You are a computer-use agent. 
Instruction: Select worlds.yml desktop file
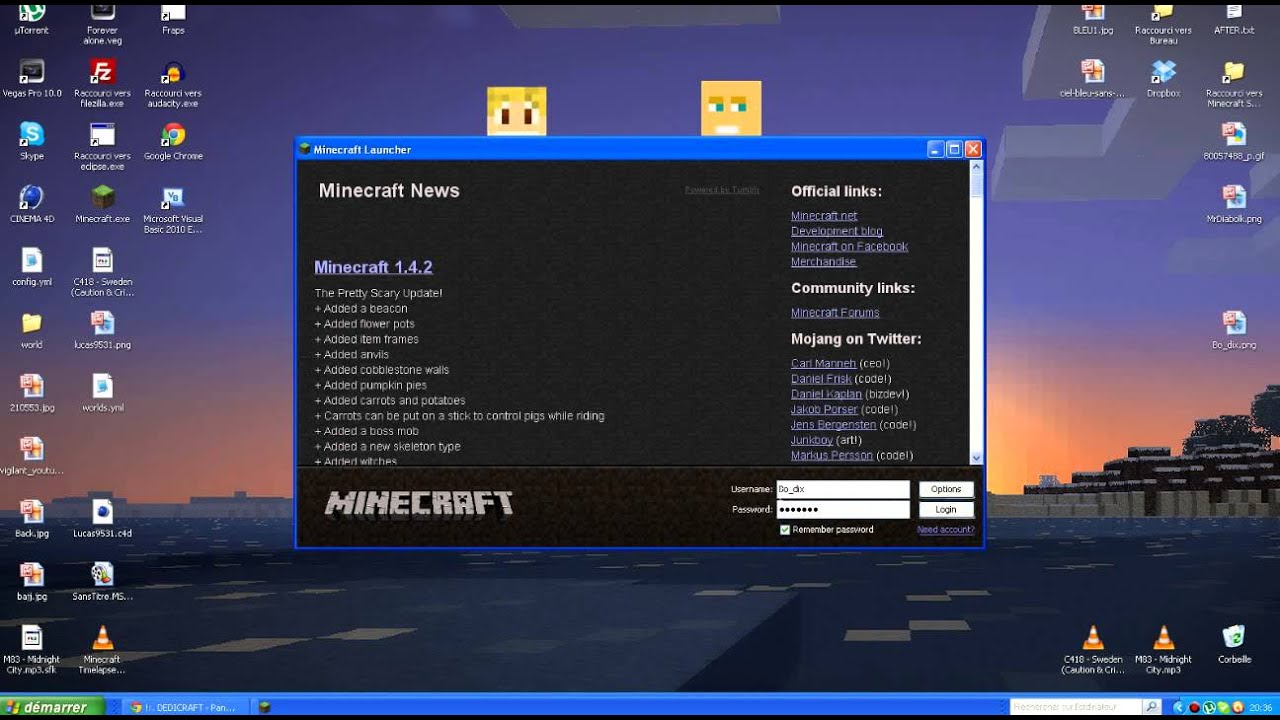click(102, 393)
